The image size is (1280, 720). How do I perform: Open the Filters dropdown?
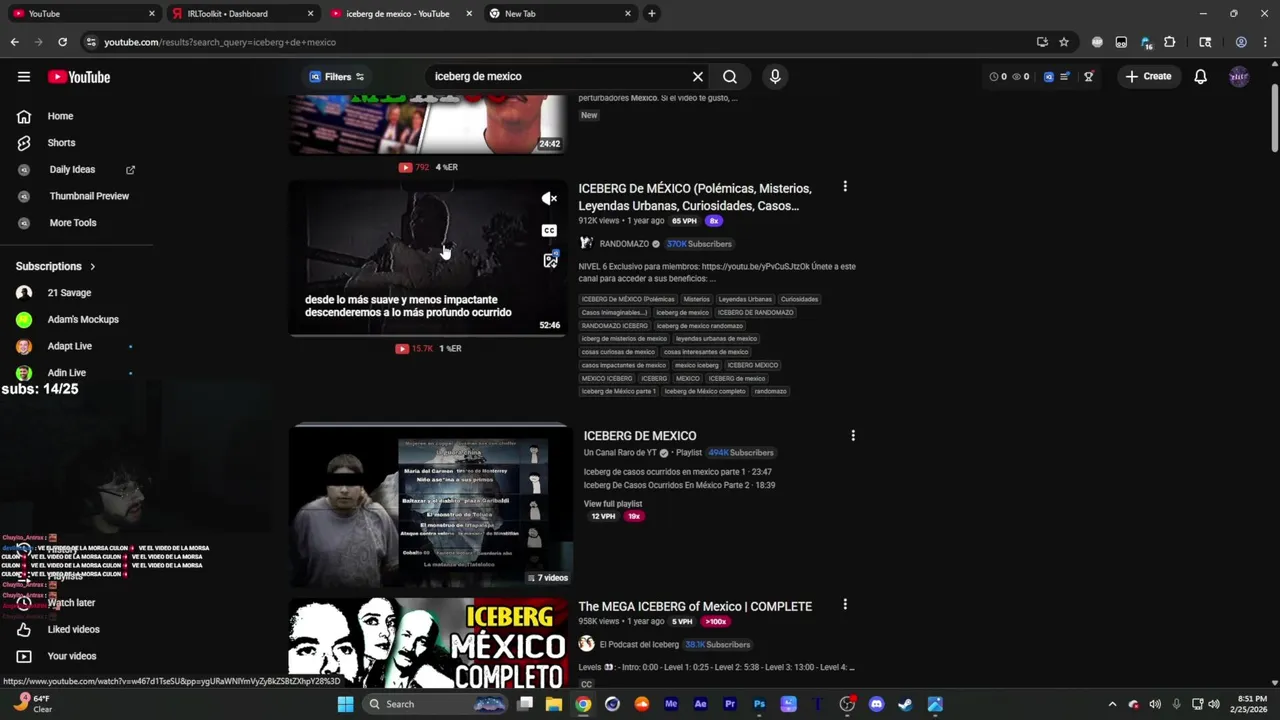tap(337, 77)
